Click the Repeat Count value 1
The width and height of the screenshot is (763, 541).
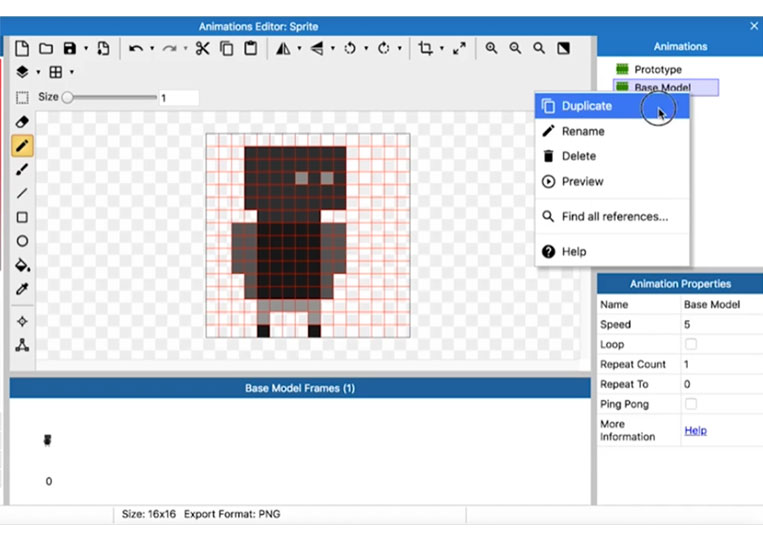coord(721,364)
